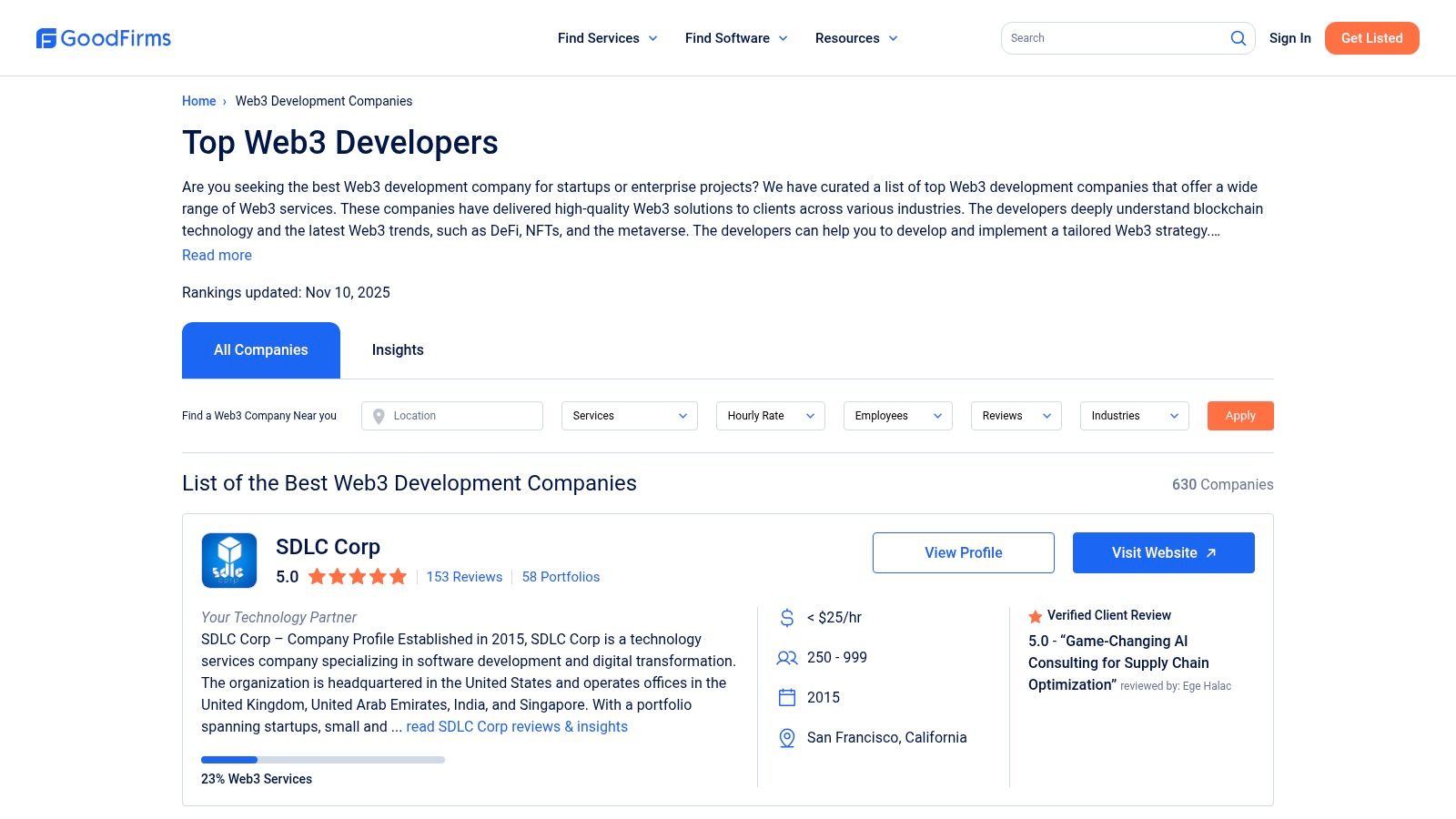Open SDLC Corp View Profile
The height and width of the screenshot is (819, 1456).
(x=964, y=553)
